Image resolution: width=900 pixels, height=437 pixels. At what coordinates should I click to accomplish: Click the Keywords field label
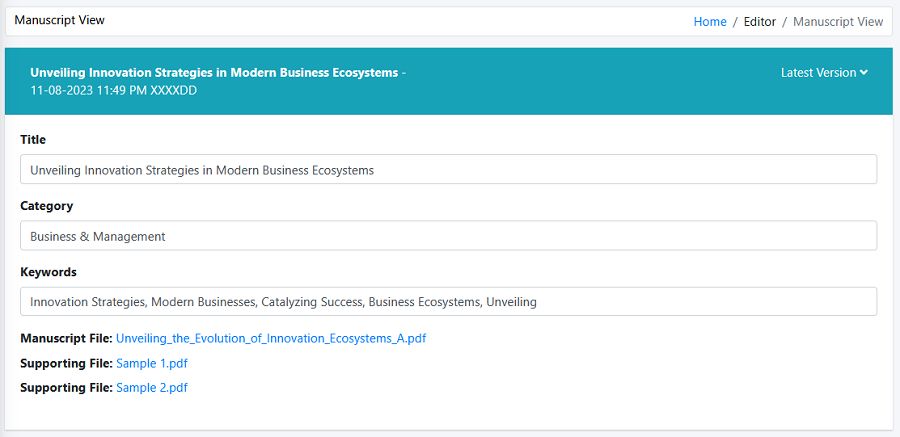[48, 272]
